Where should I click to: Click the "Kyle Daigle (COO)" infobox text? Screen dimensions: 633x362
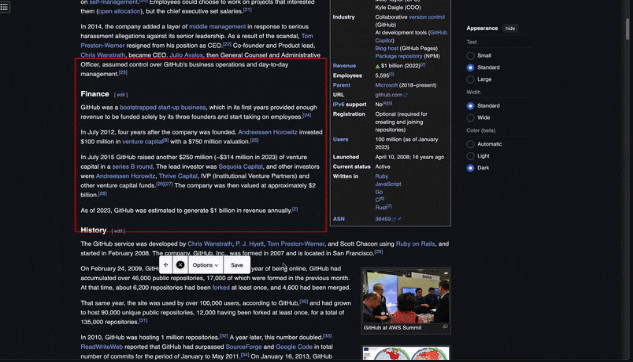tap(398, 8)
